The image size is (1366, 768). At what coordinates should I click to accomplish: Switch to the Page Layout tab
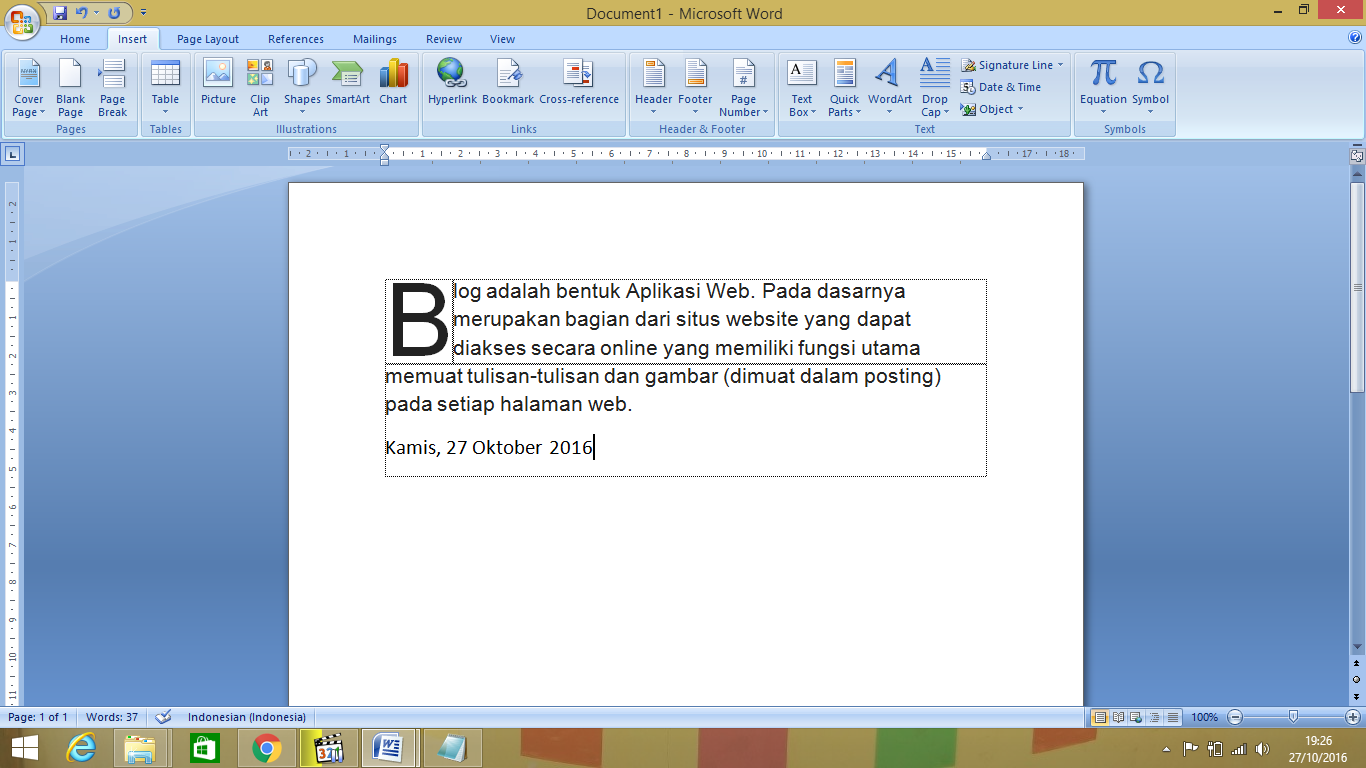(208, 39)
